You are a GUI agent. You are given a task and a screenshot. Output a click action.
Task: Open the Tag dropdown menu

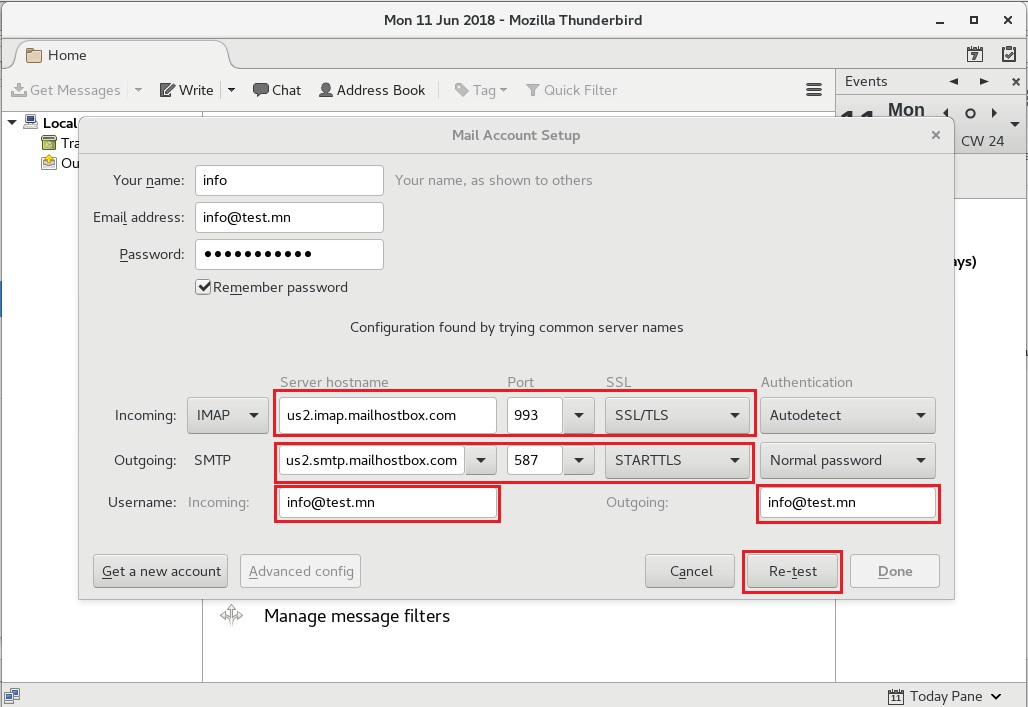pyautogui.click(x=481, y=90)
